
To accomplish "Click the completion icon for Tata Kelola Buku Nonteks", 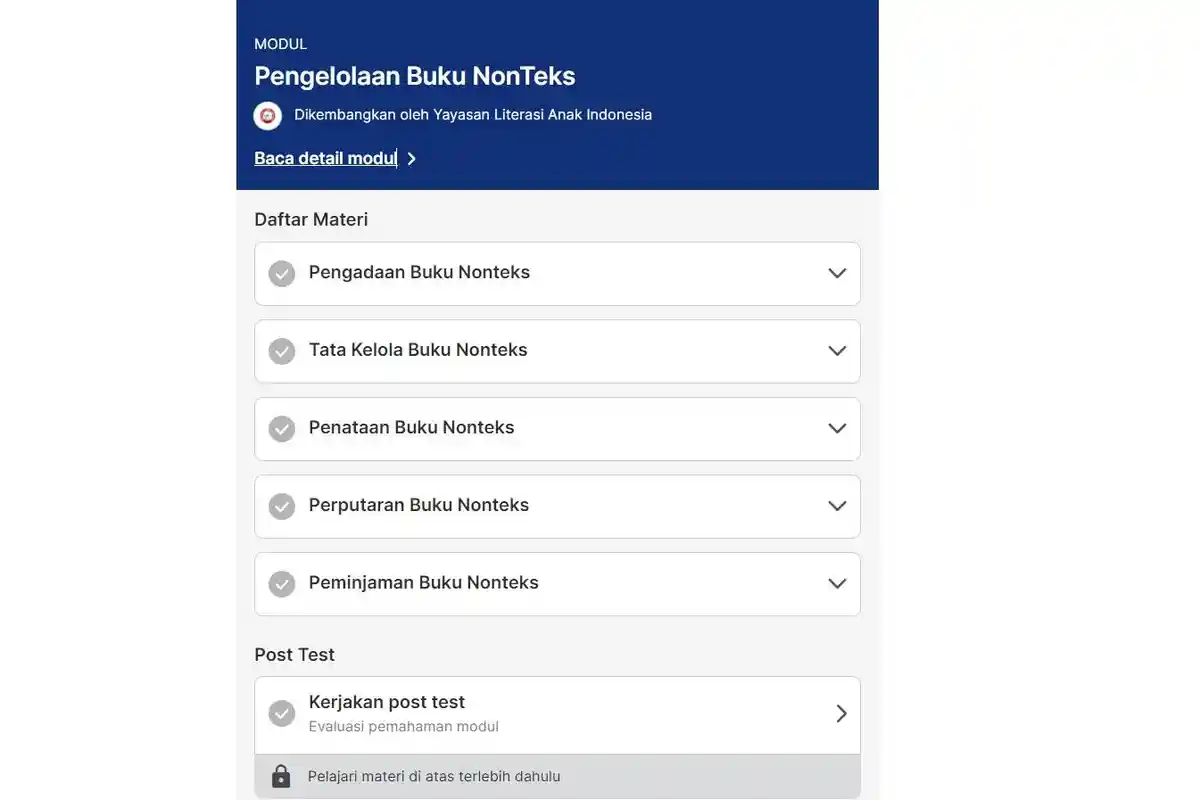I will click(281, 351).
